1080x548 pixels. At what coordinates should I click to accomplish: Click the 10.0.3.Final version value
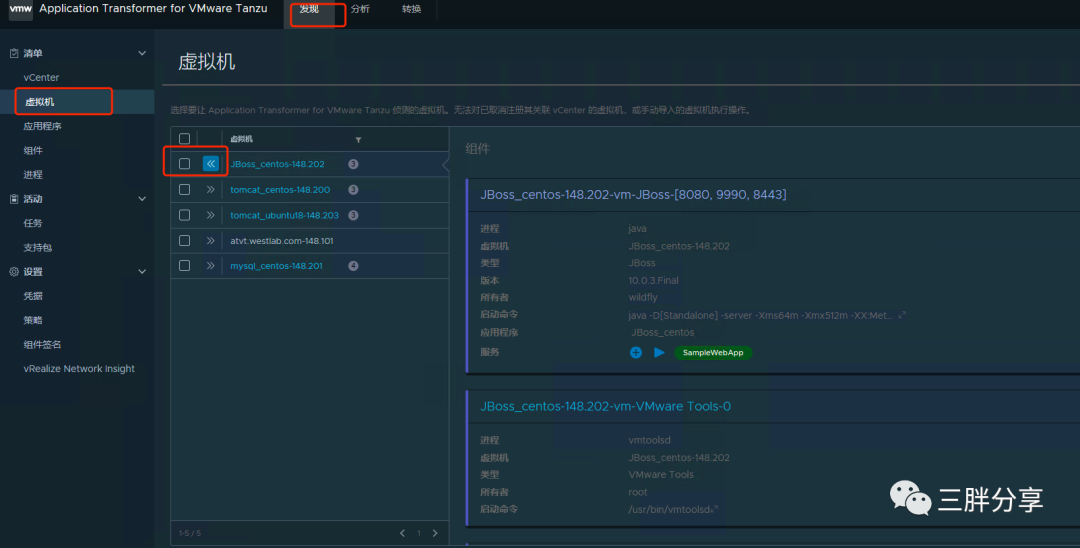[654, 280]
